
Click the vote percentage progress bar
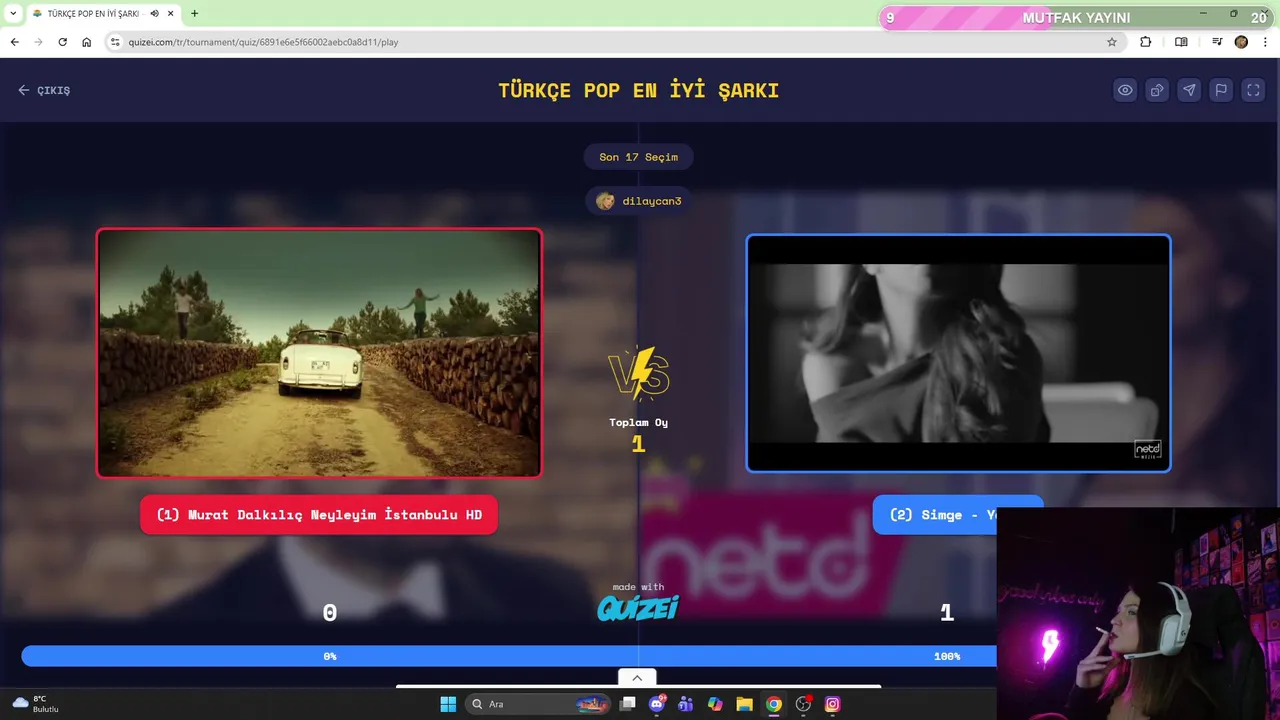509,656
